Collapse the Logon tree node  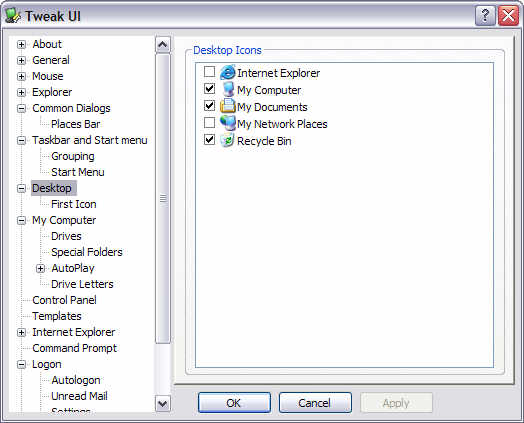coord(21,365)
